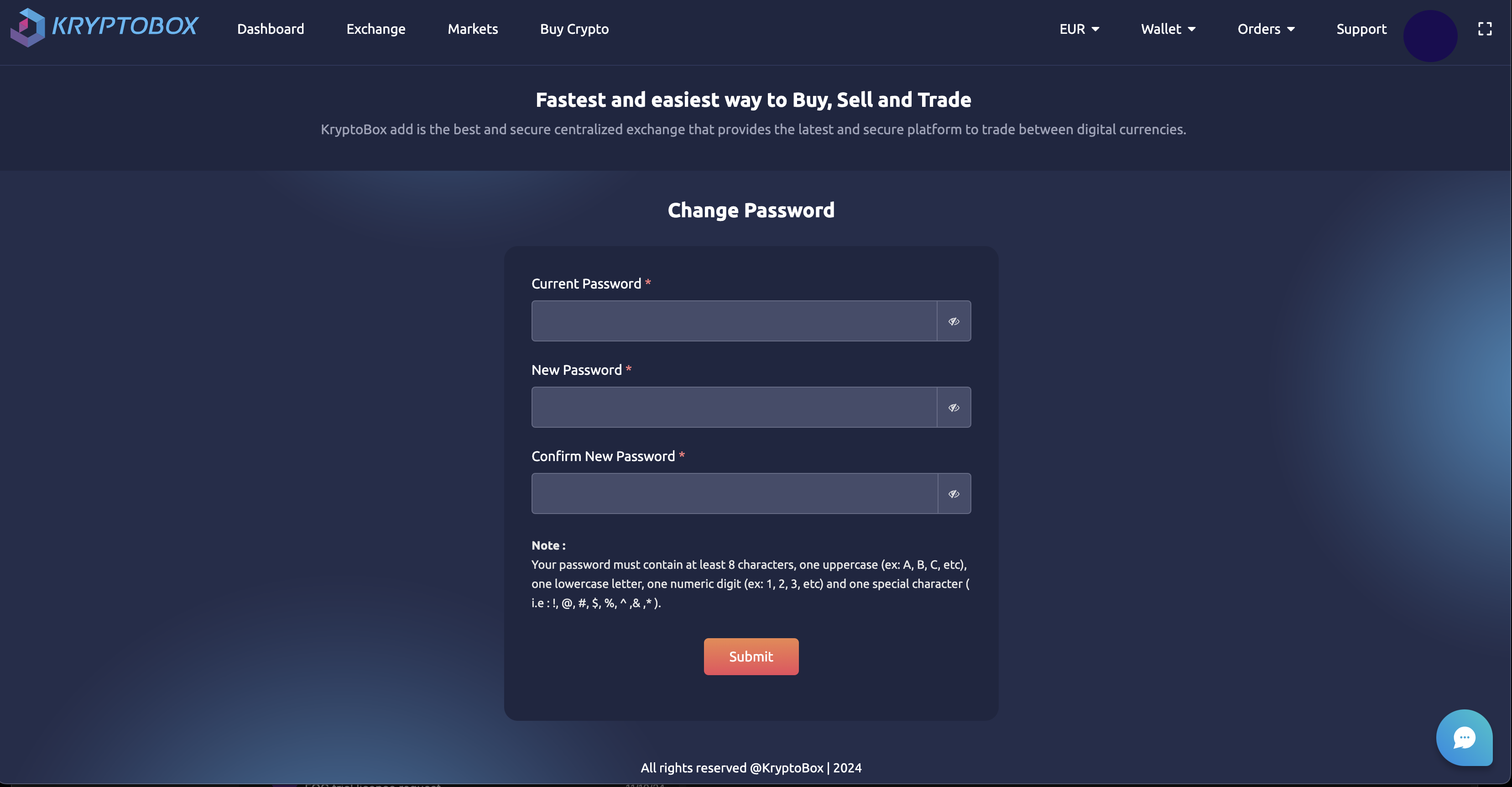Focus the Current Password field
Screen dimensions: 1512x787
[734, 321]
